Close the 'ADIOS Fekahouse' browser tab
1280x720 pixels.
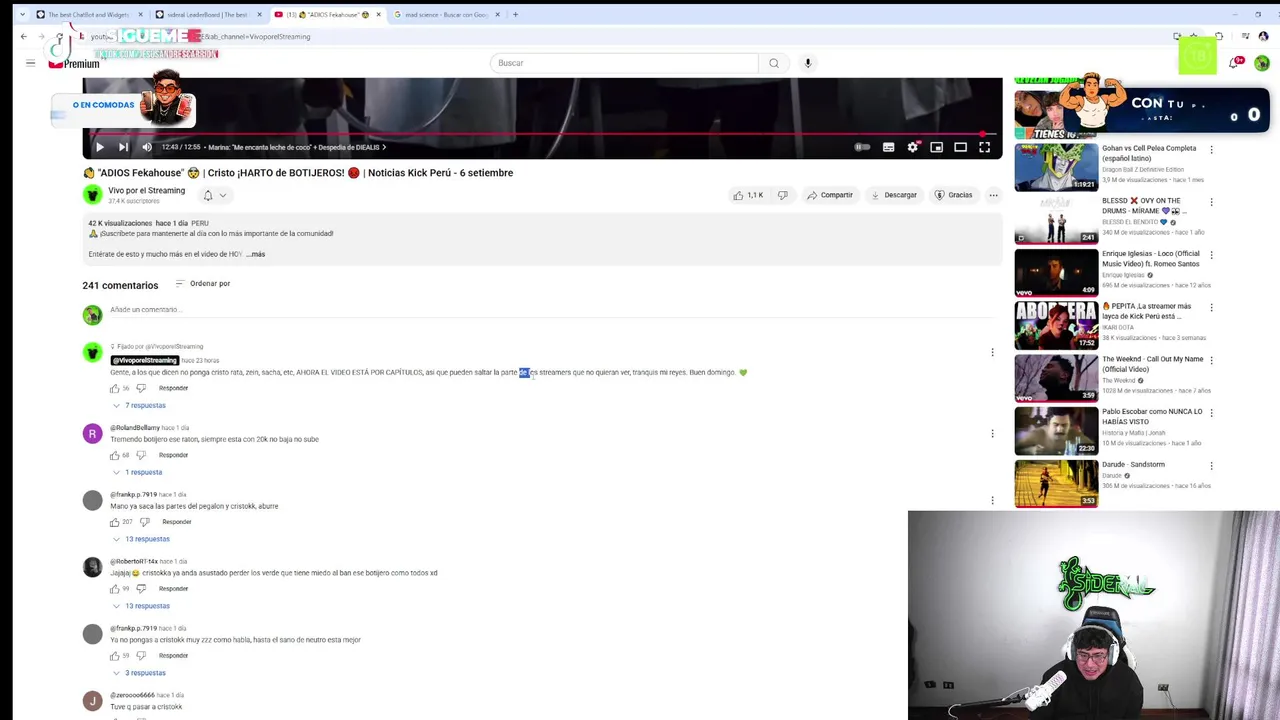[378, 14]
